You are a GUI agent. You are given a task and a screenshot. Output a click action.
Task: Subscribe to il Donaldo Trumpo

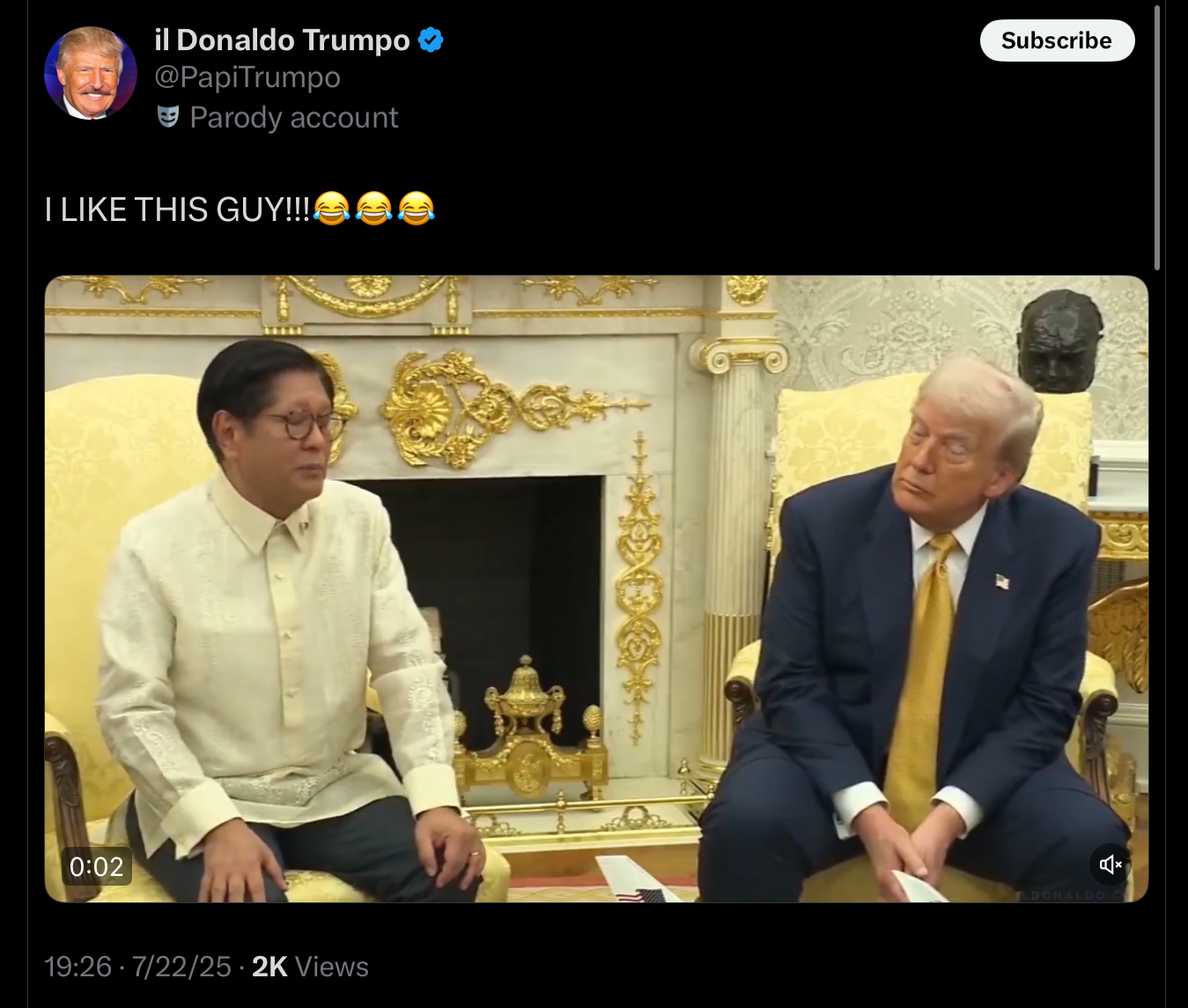pyautogui.click(x=1057, y=40)
